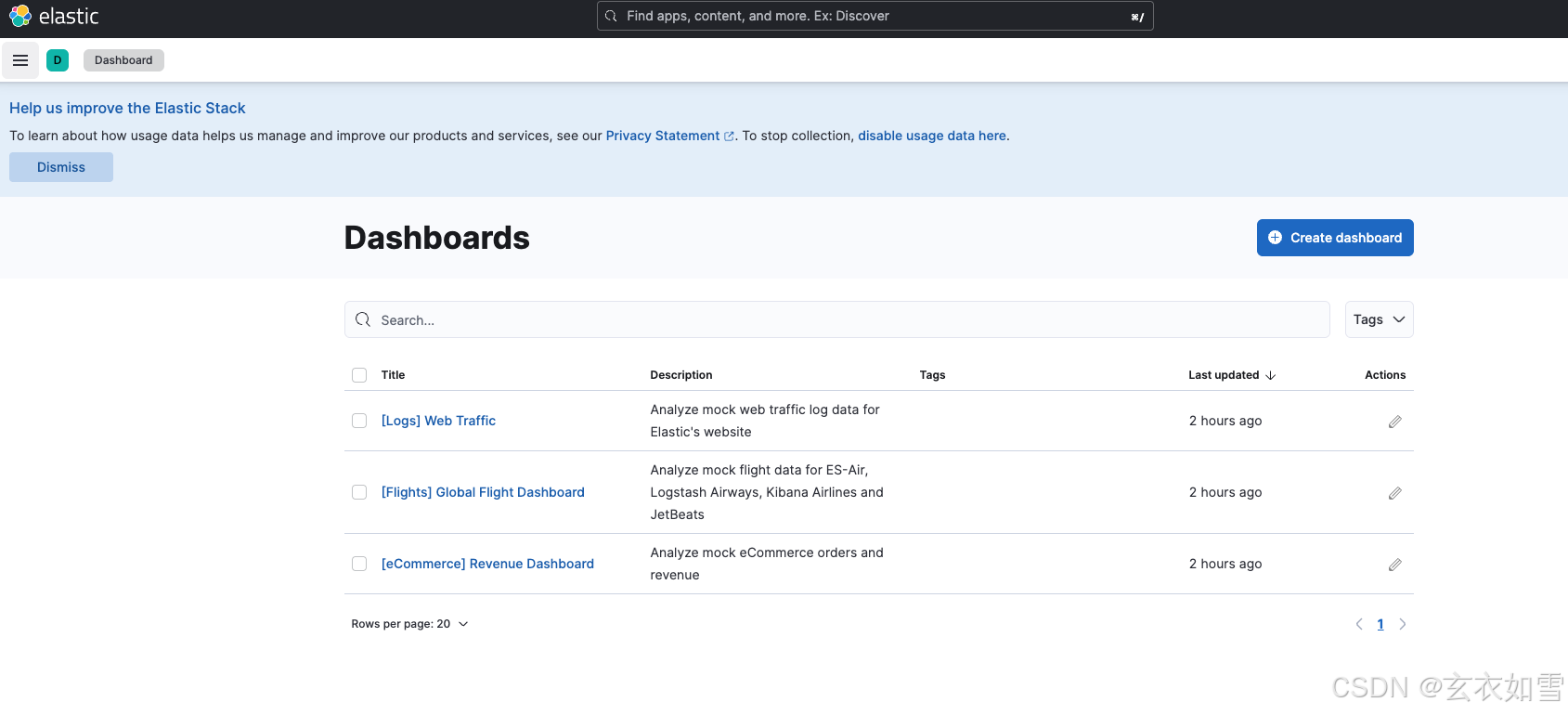Edit the [Logs] Web Traffic dashboard pencil
This screenshot has height=715, width=1568.
point(1394,422)
